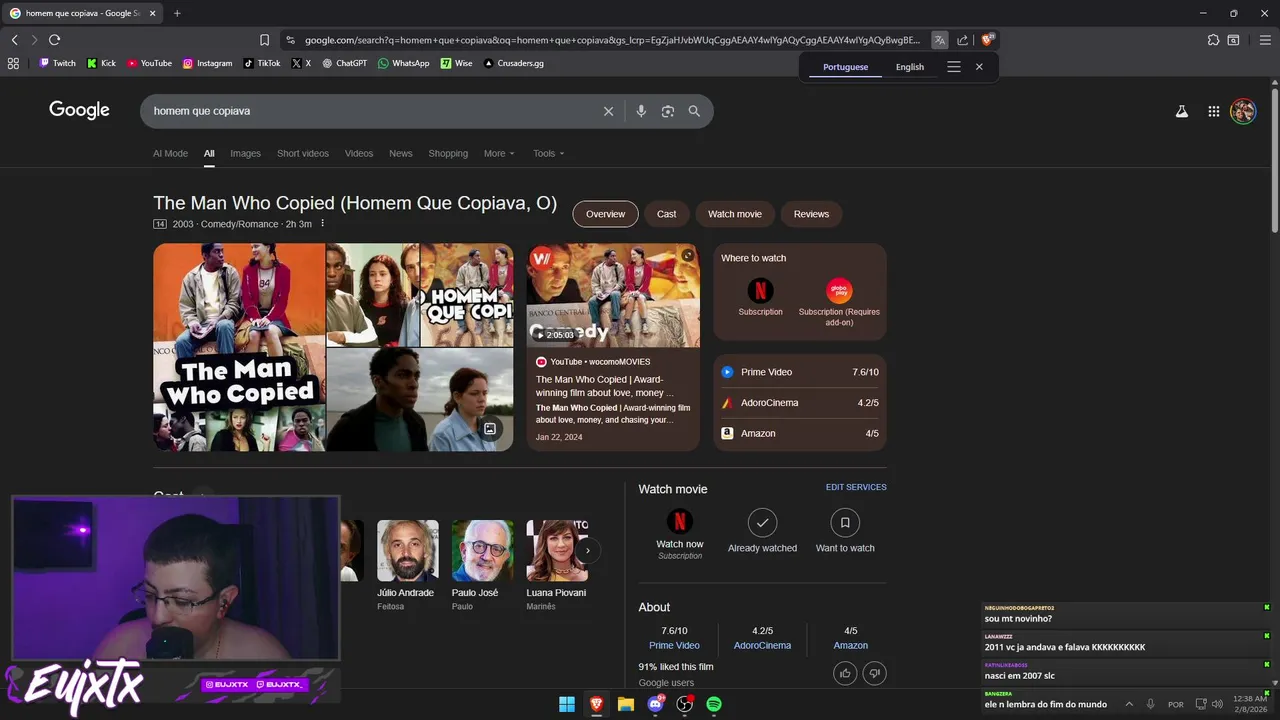This screenshot has height=720, width=1280.
Task: Click EDIT SERVICES link
Action: pos(856,487)
